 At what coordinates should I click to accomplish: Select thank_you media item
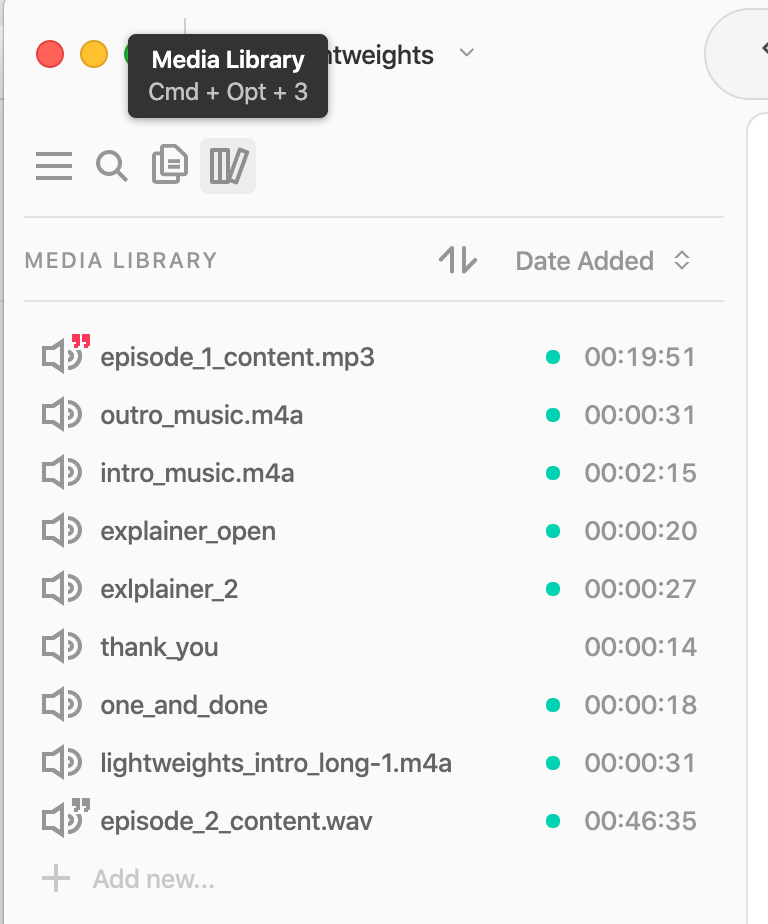click(x=159, y=647)
